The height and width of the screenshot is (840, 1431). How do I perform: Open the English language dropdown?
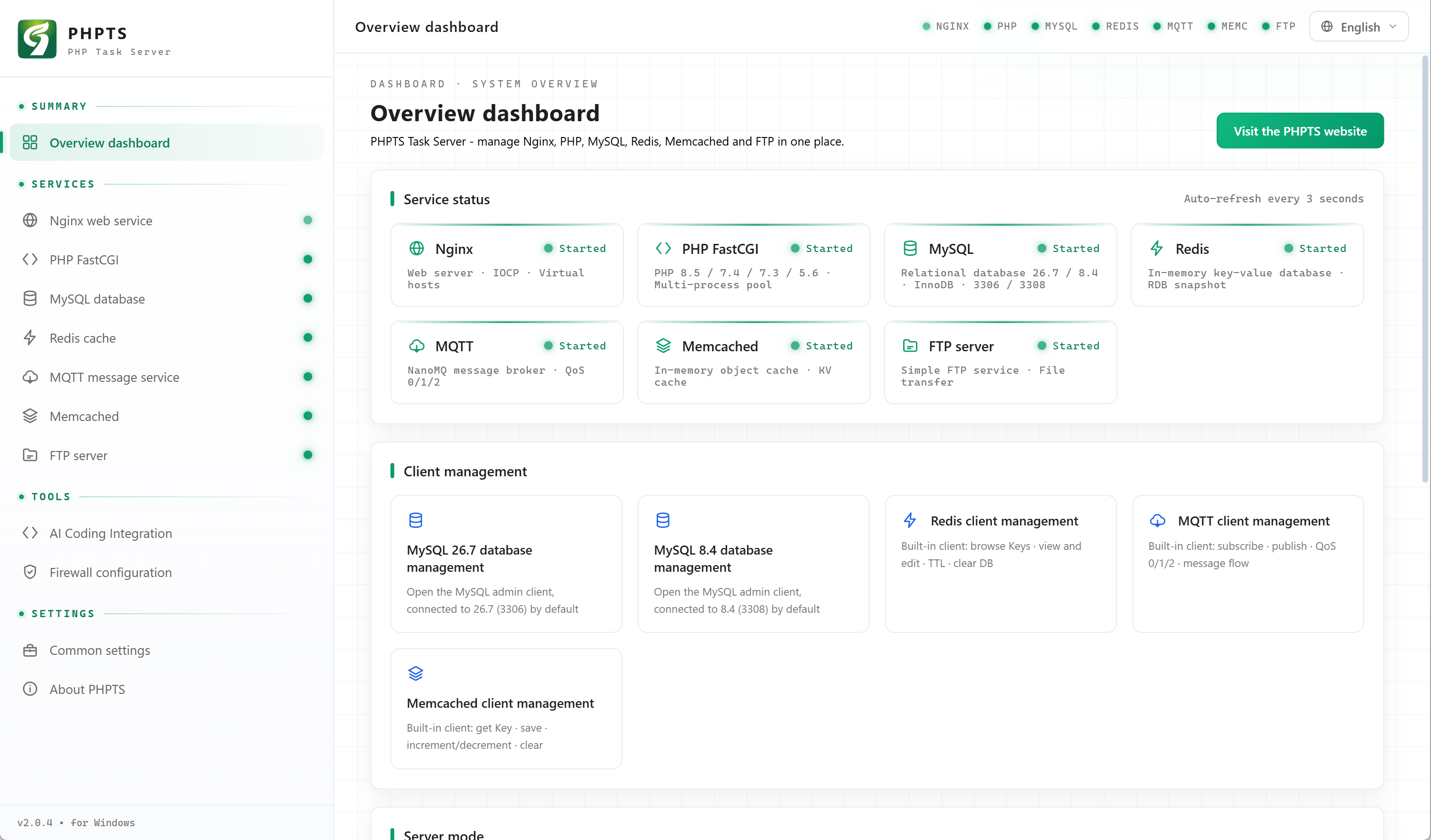[1359, 27]
